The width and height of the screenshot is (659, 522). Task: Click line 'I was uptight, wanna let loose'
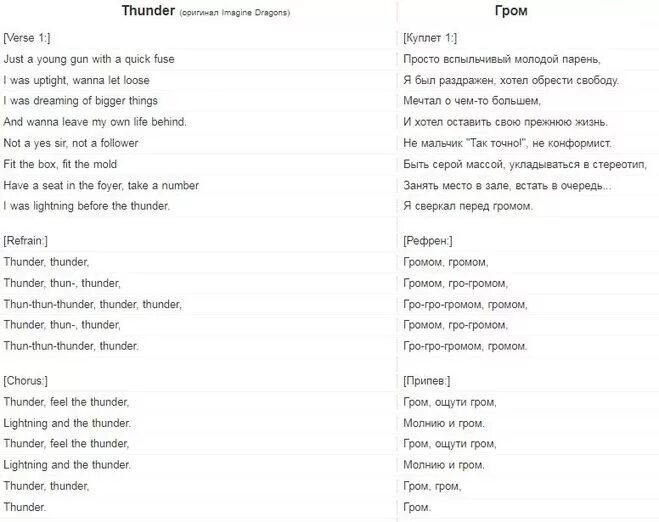coord(76,80)
